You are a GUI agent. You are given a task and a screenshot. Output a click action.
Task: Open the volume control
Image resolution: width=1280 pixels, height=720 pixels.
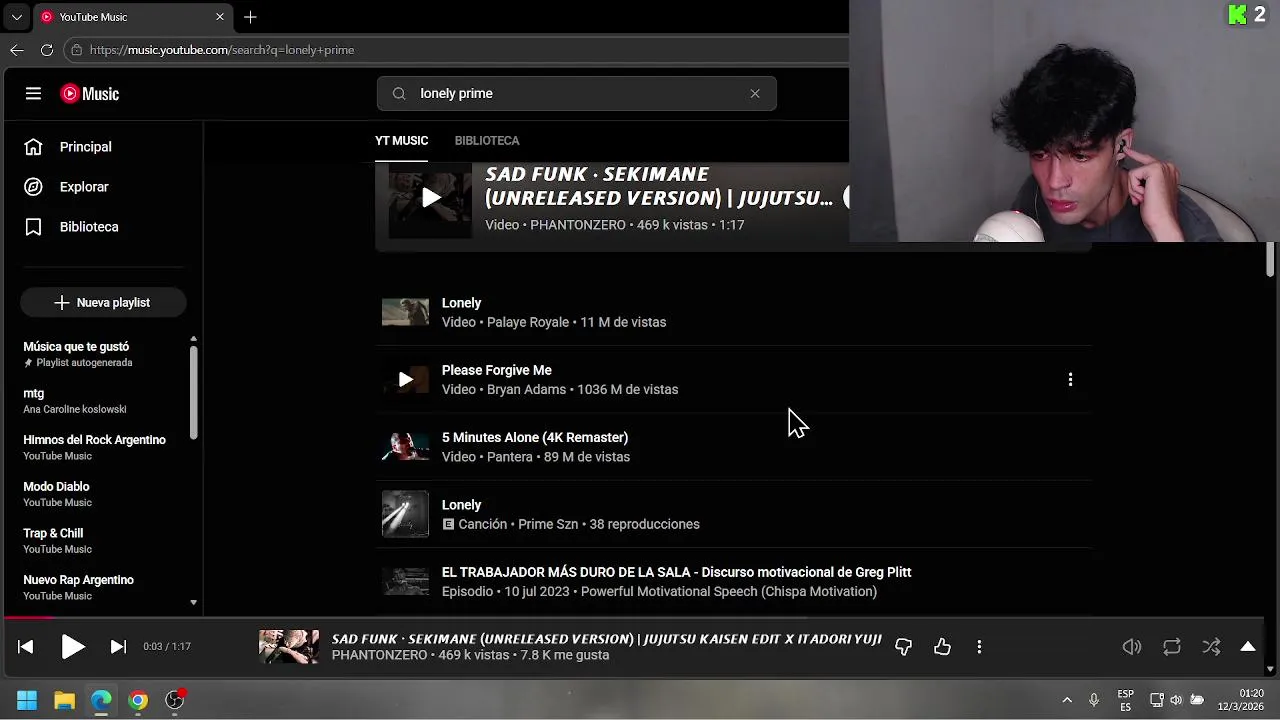pos(1132,647)
